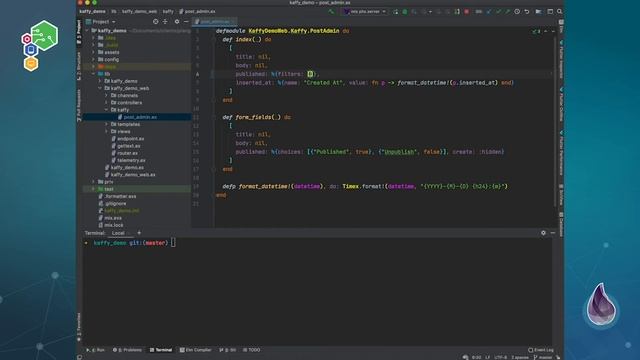Screen dimensions: 640x360
Task: Open endpoint.ex file in tree
Action: pyautogui.click(x=128, y=139)
